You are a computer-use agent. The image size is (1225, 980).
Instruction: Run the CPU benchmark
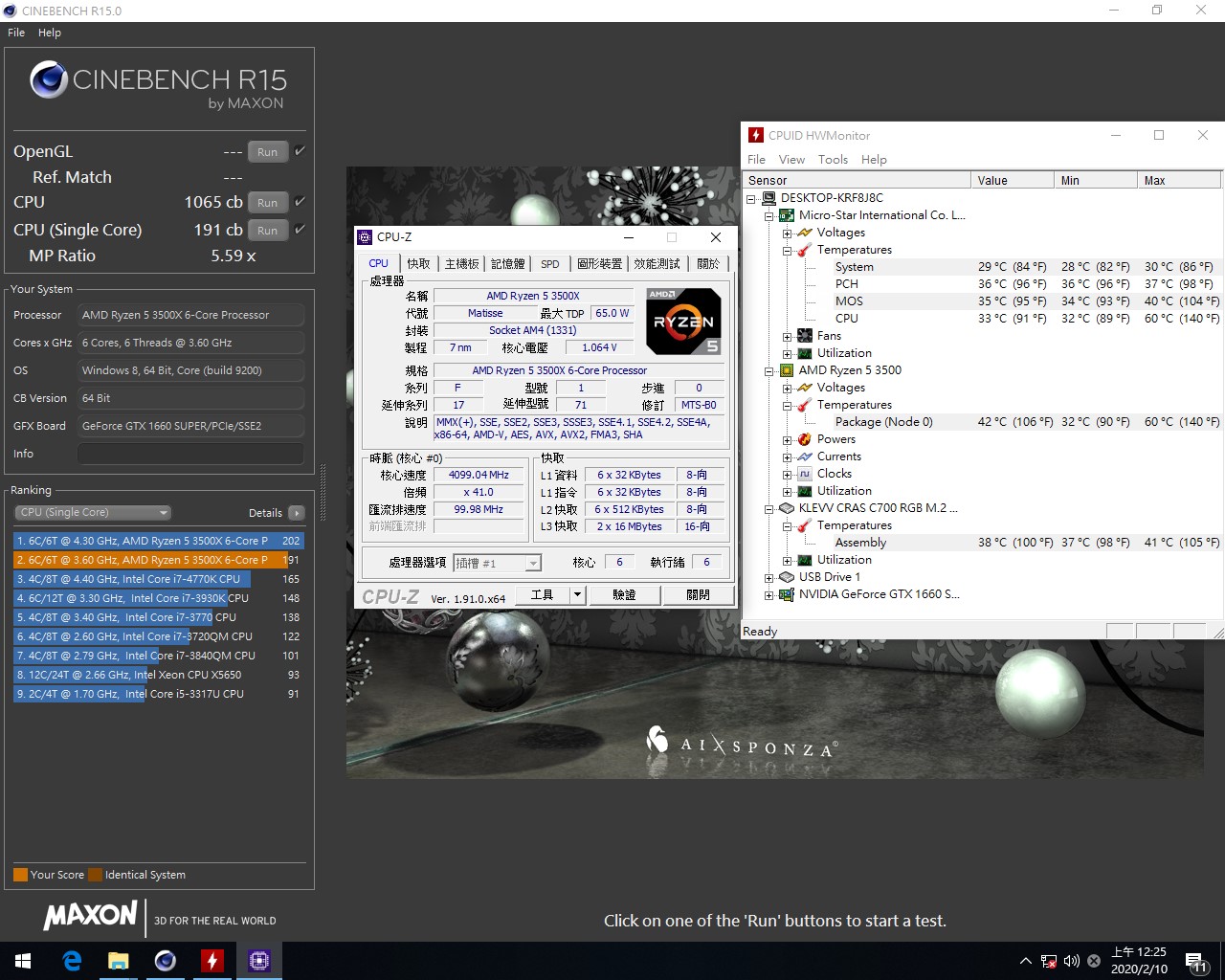point(268,203)
